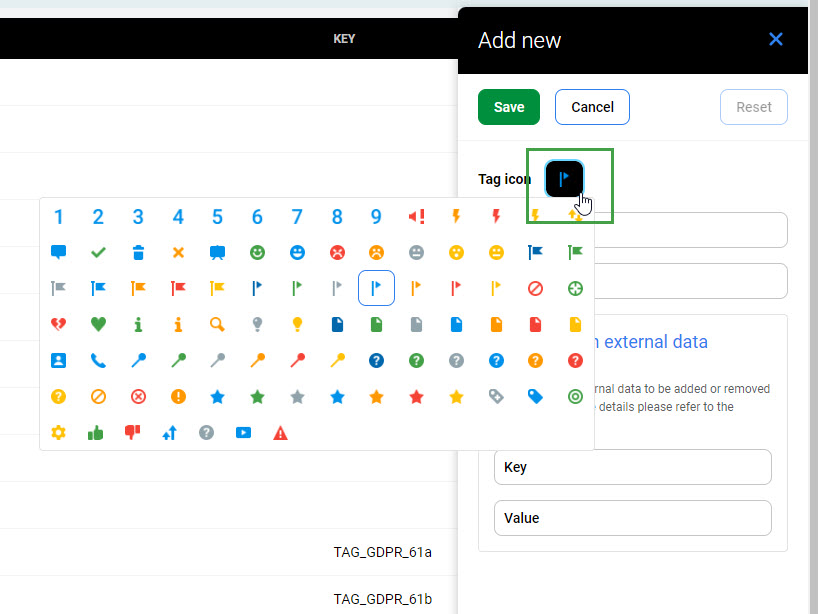This screenshot has width=818, height=614.
Task: Save the new tag
Action: pos(508,107)
